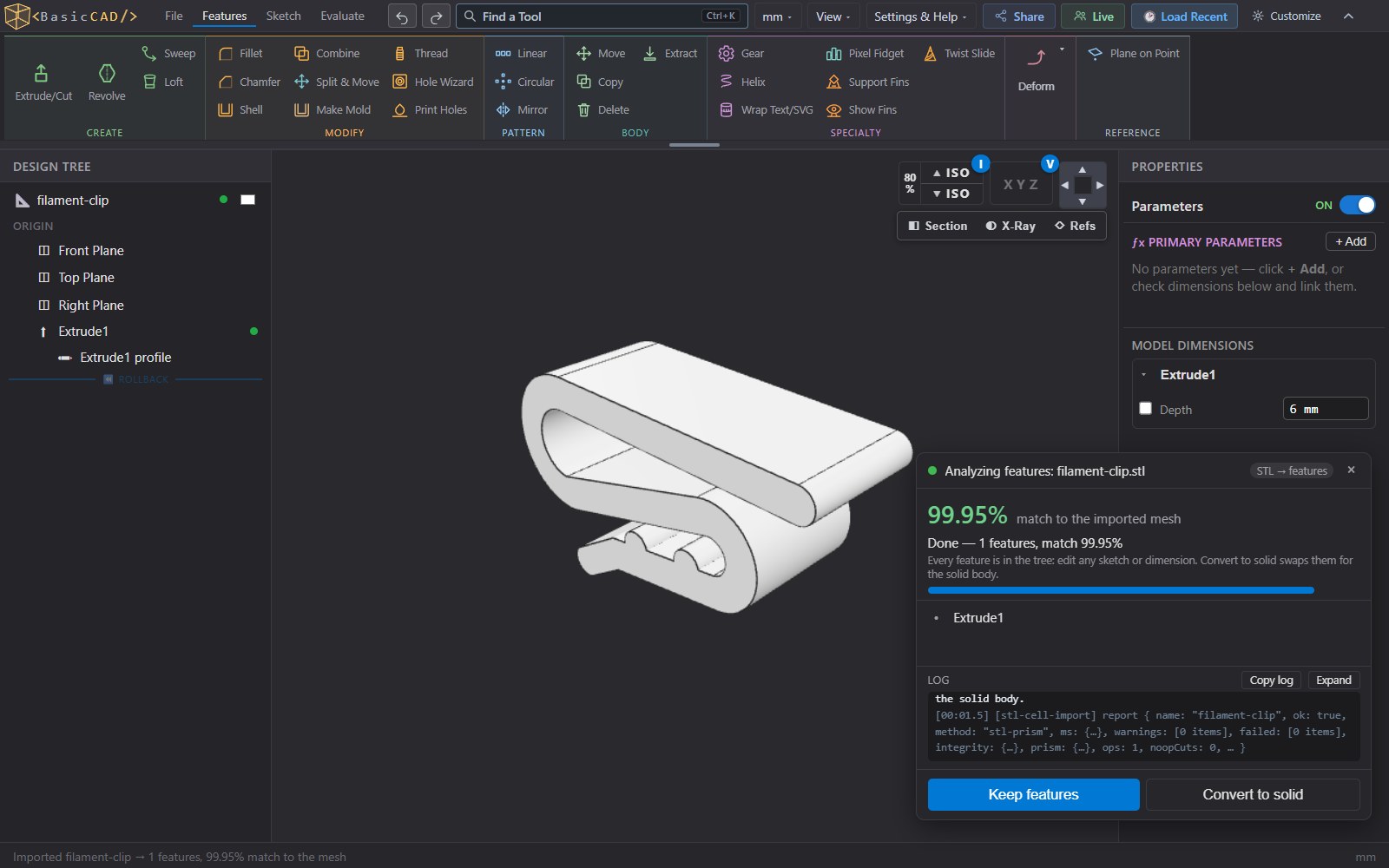The width and height of the screenshot is (1389, 868).
Task: Open the Twist Slide tool
Action: click(959, 53)
